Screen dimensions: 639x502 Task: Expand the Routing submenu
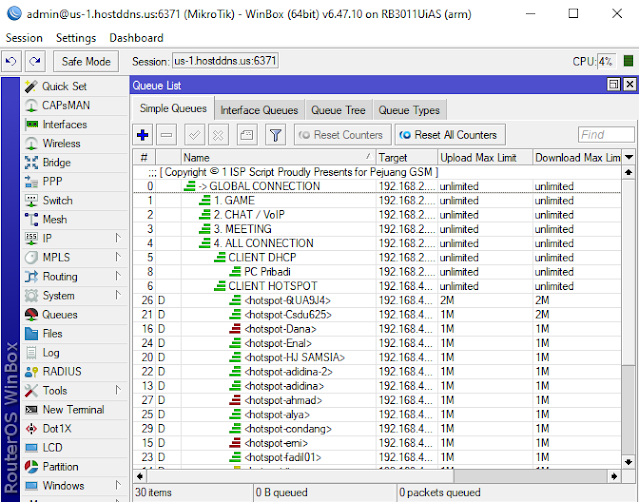coord(118,276)
